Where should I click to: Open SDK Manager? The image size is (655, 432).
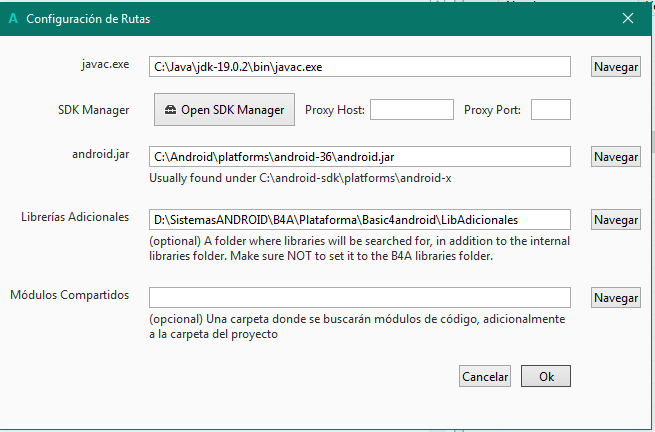(x=224, y=110)
